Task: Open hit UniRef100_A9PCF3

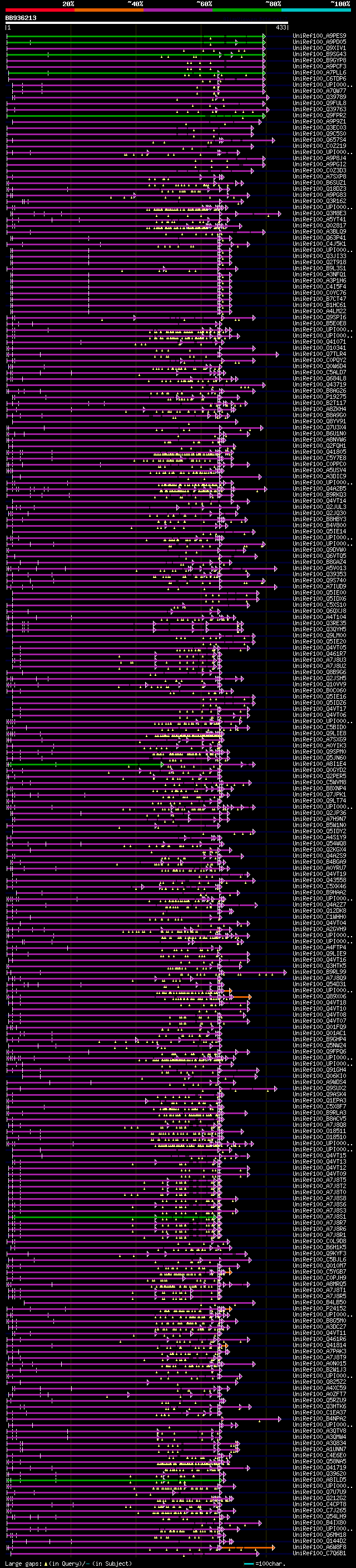Action: pos(319,66)
